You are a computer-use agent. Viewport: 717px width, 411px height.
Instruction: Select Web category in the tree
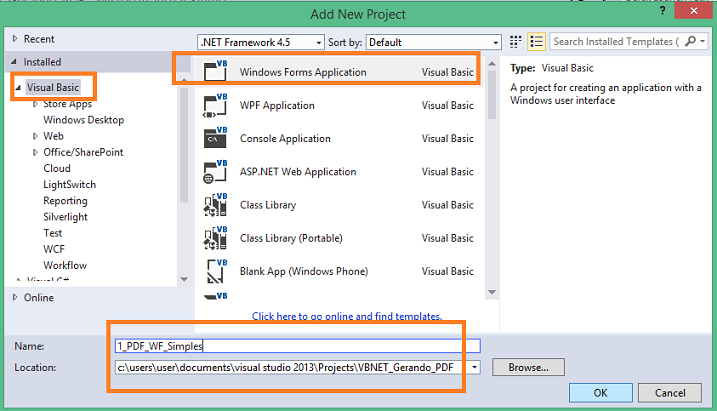(53, 136)
